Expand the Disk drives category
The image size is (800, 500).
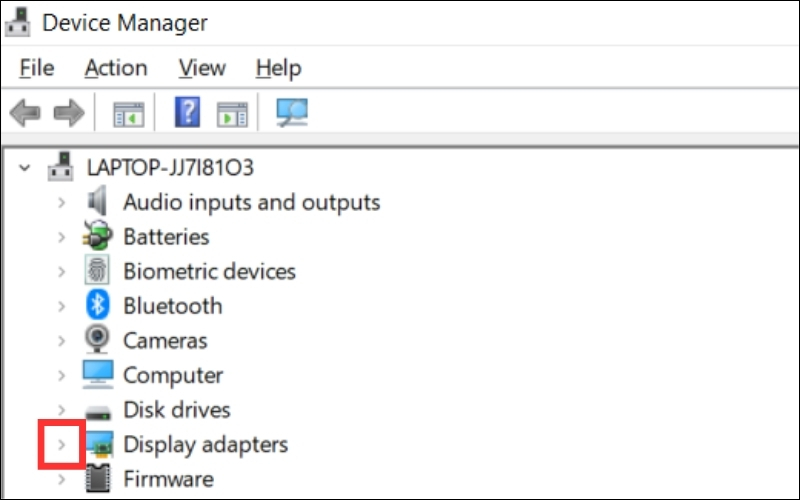coord(61,410)
